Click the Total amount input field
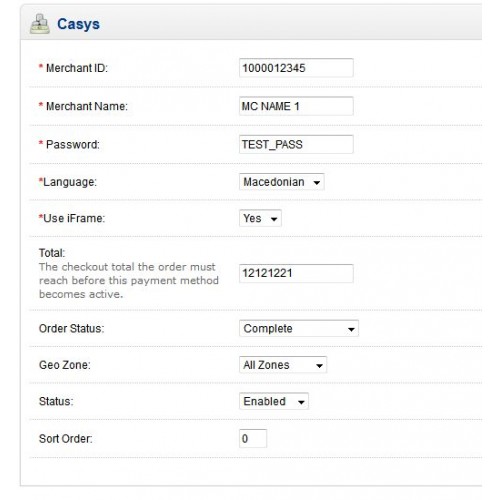This screenshot has height=500, width=500. (296, 273)
